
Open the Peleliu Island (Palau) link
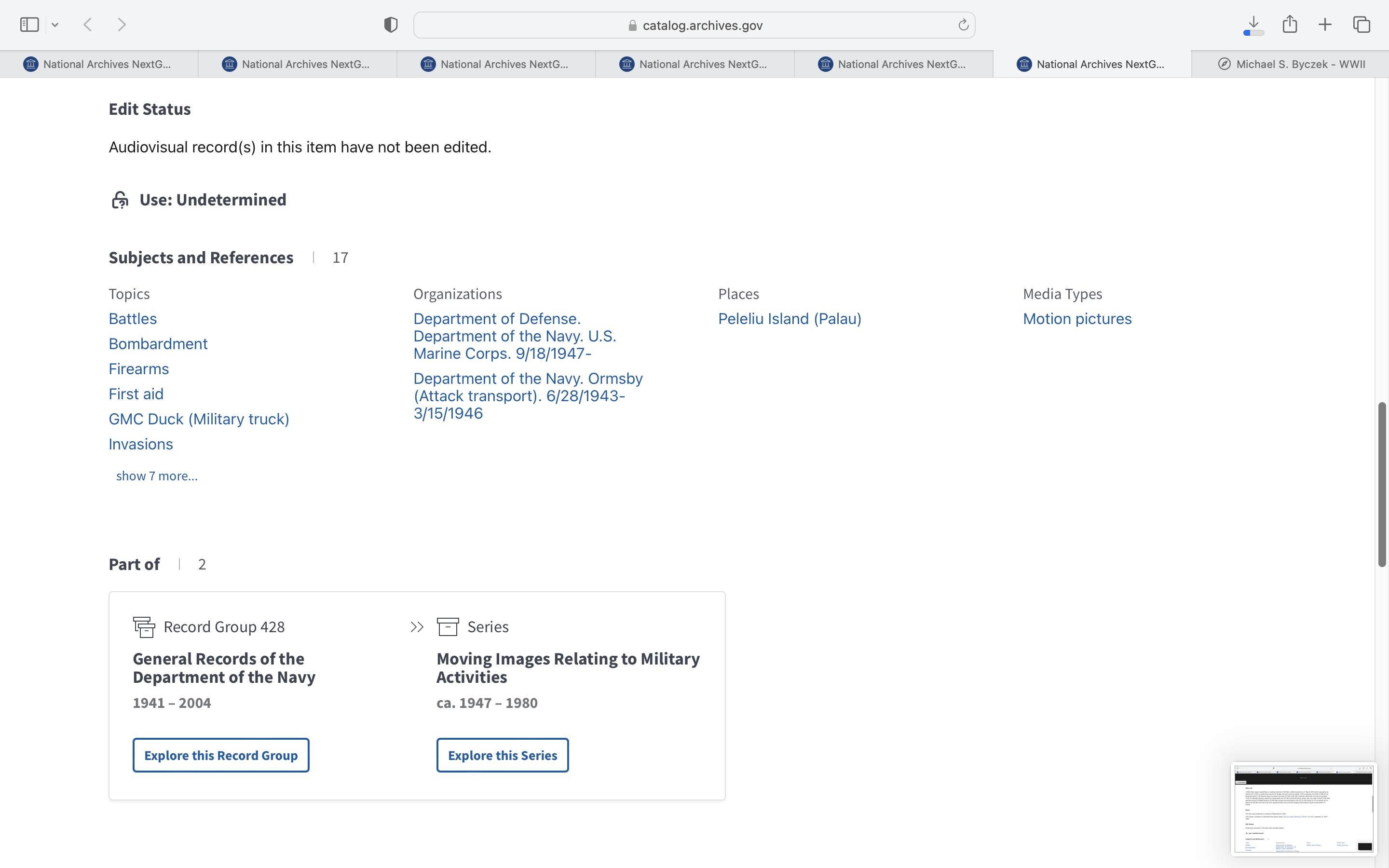click(789, 319)
